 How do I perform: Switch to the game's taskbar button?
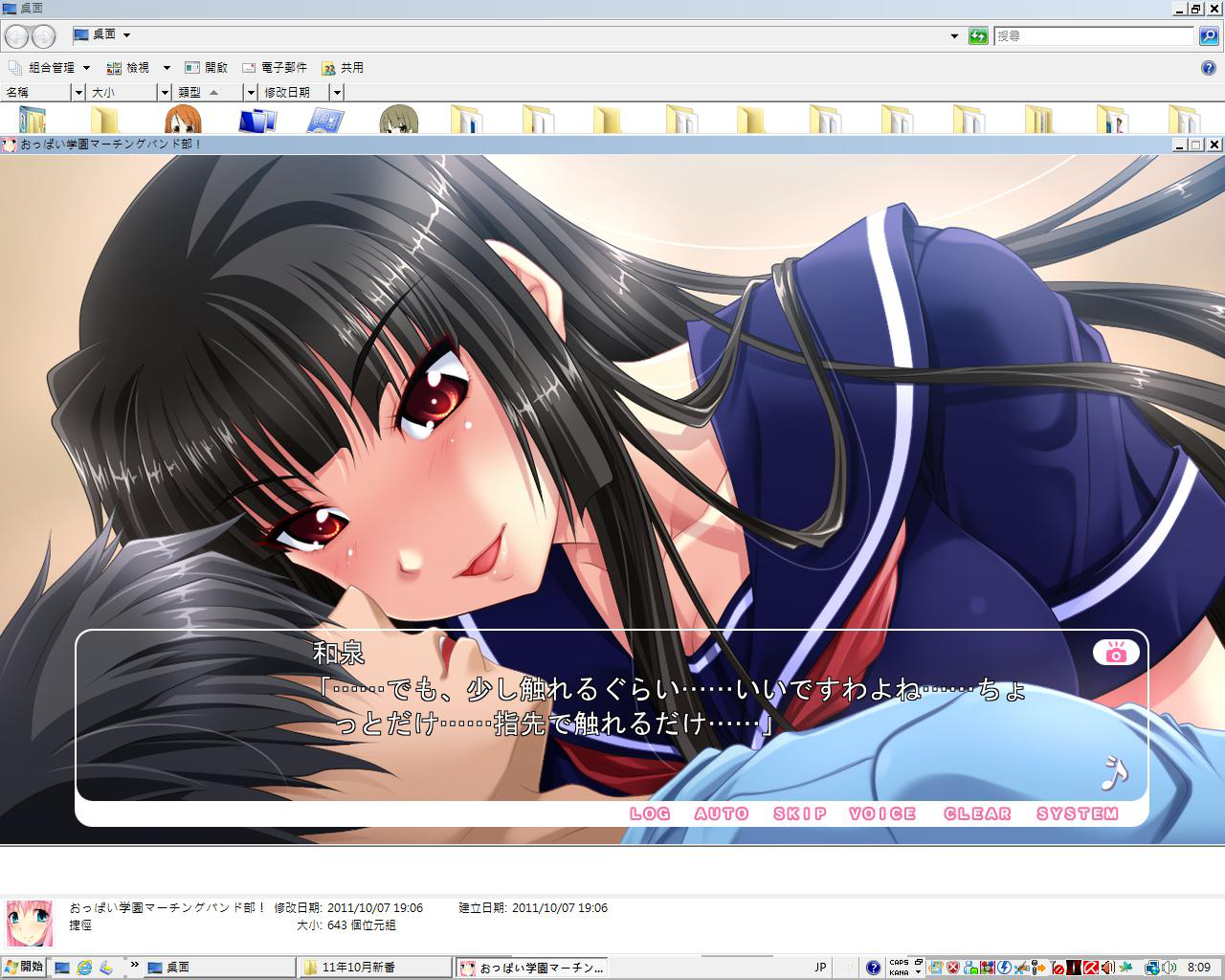click(532, 968)
